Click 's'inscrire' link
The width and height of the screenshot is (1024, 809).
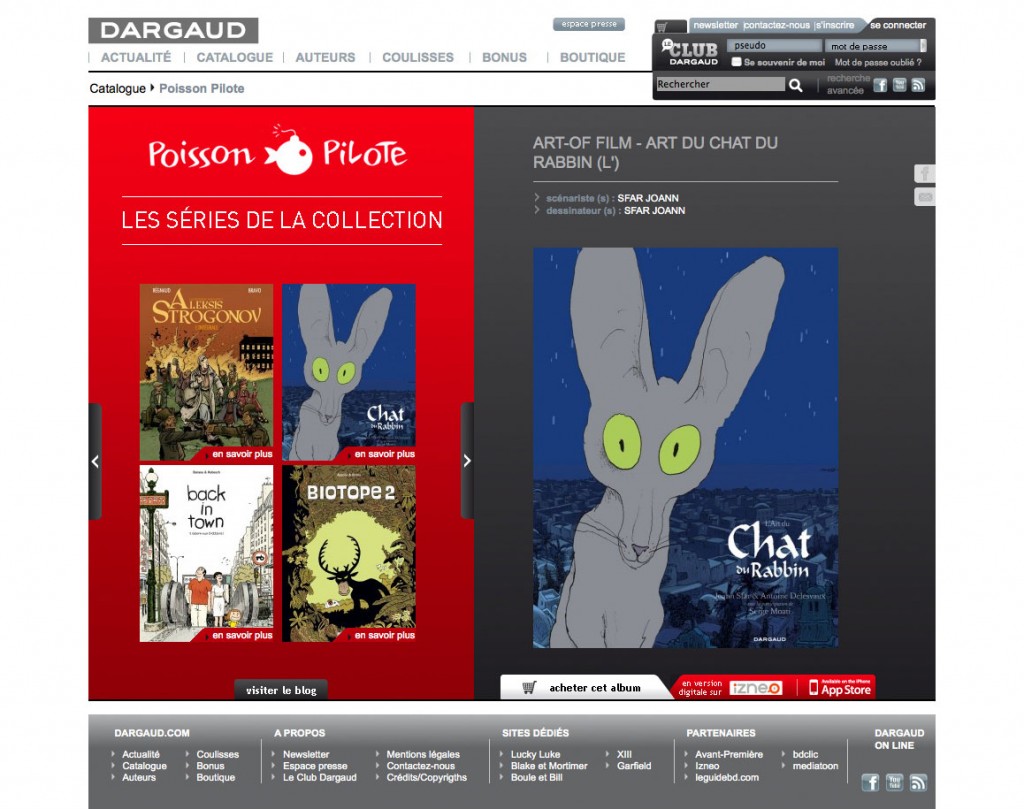[x=835, y=25]
